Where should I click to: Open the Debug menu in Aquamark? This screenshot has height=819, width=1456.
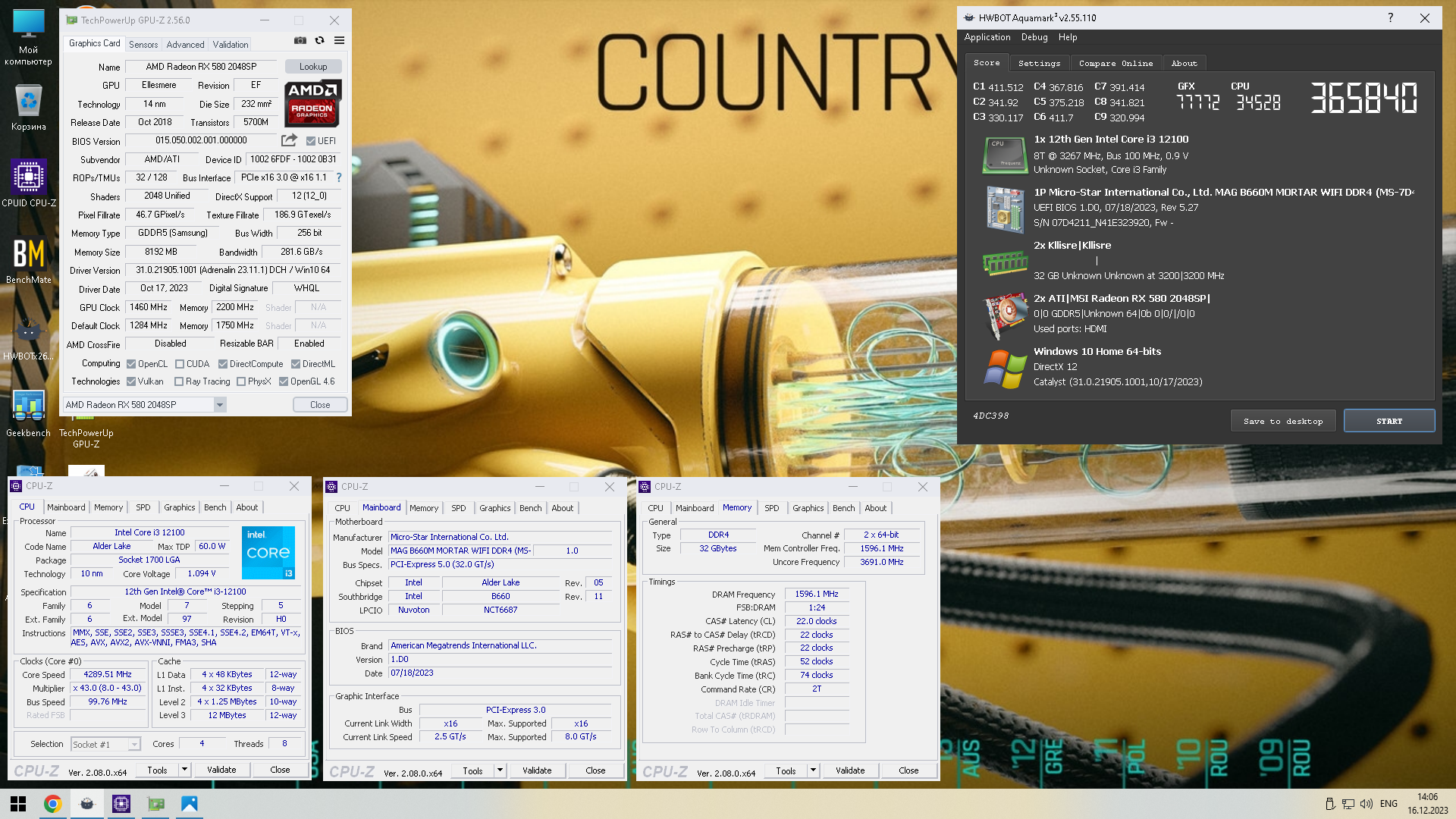pyautogui.click(x=1034, y=37)
